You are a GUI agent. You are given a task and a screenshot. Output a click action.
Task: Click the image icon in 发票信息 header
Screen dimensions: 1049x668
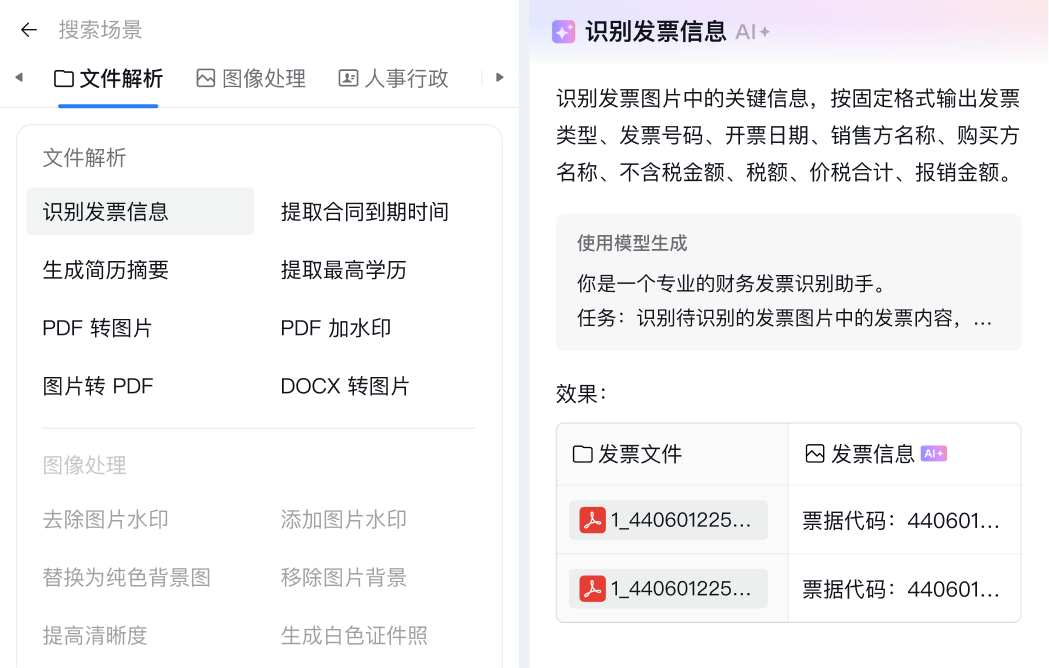(815, 454)
